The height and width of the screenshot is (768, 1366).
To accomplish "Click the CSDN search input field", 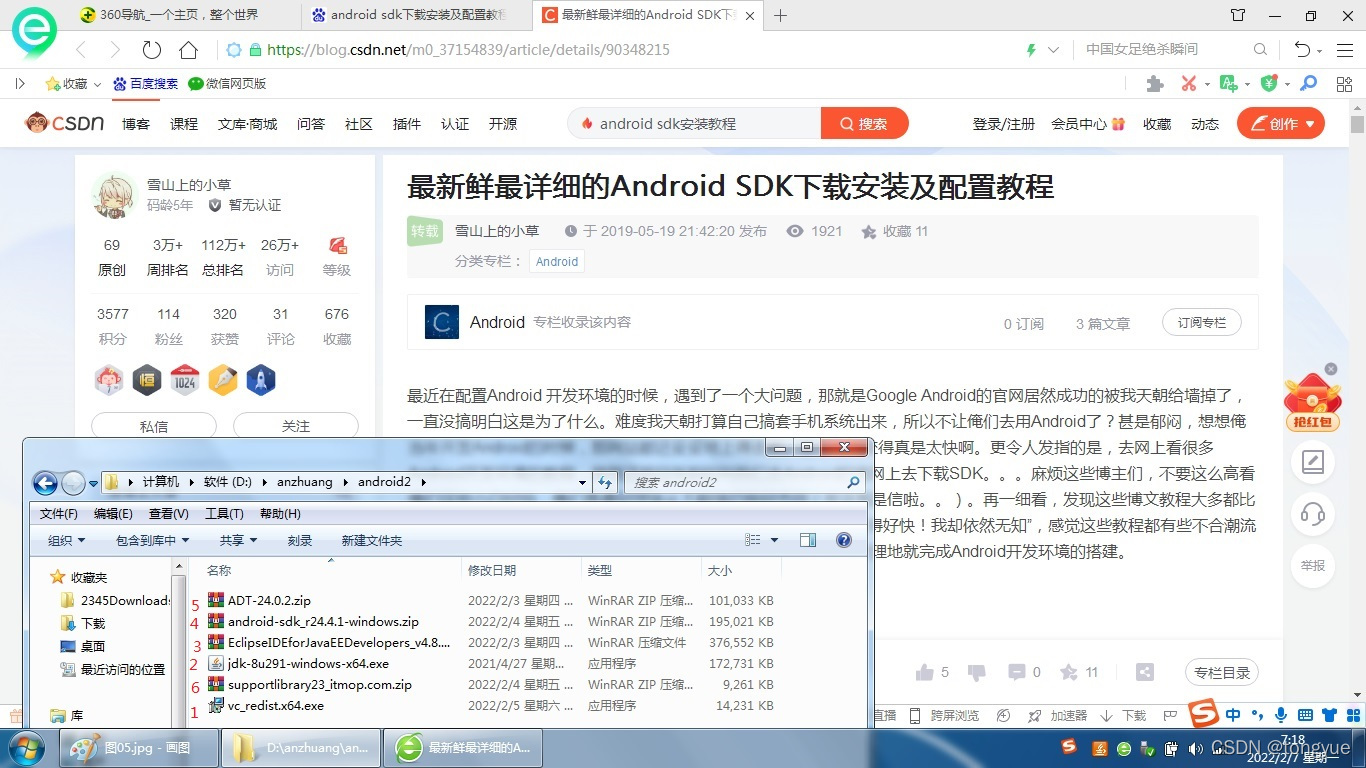I will pyautogui.click(x=695, y=124).
